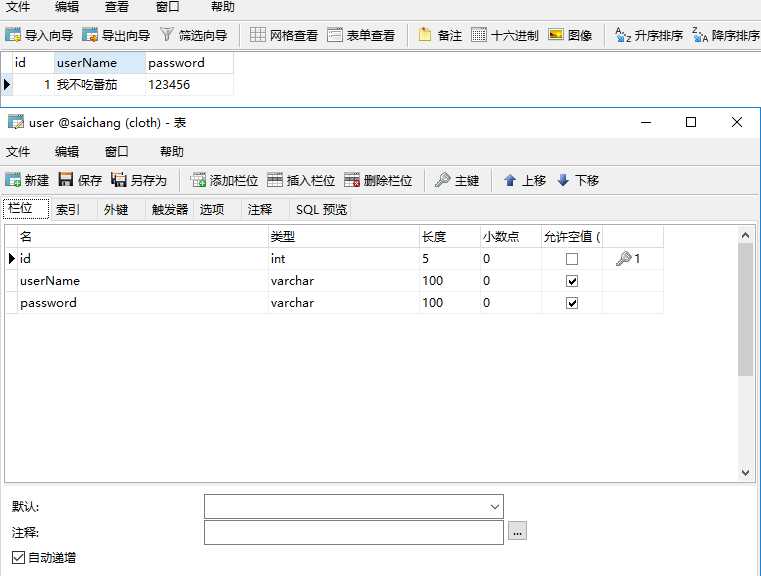The height and width of the screenshot is (576, 761).
Task: Open Help (帮助) menu in table designer
Action: (172, 151)
